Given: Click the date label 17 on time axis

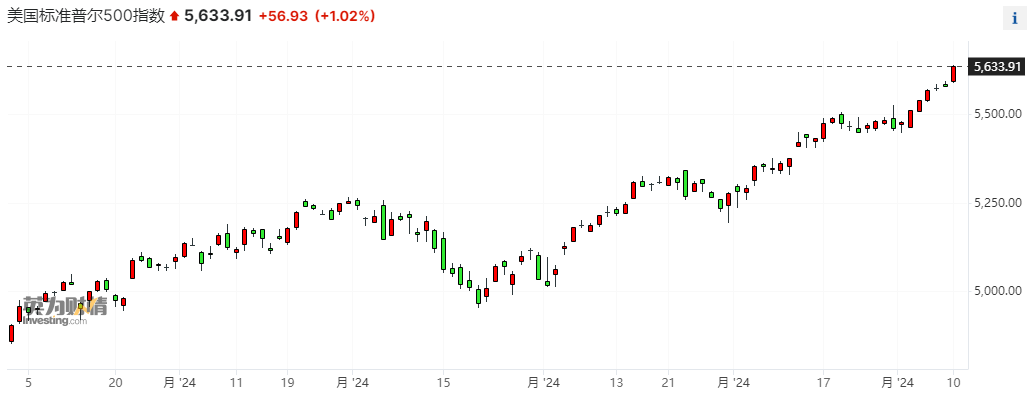Looking at the screenshot, I should coord(823,382).
